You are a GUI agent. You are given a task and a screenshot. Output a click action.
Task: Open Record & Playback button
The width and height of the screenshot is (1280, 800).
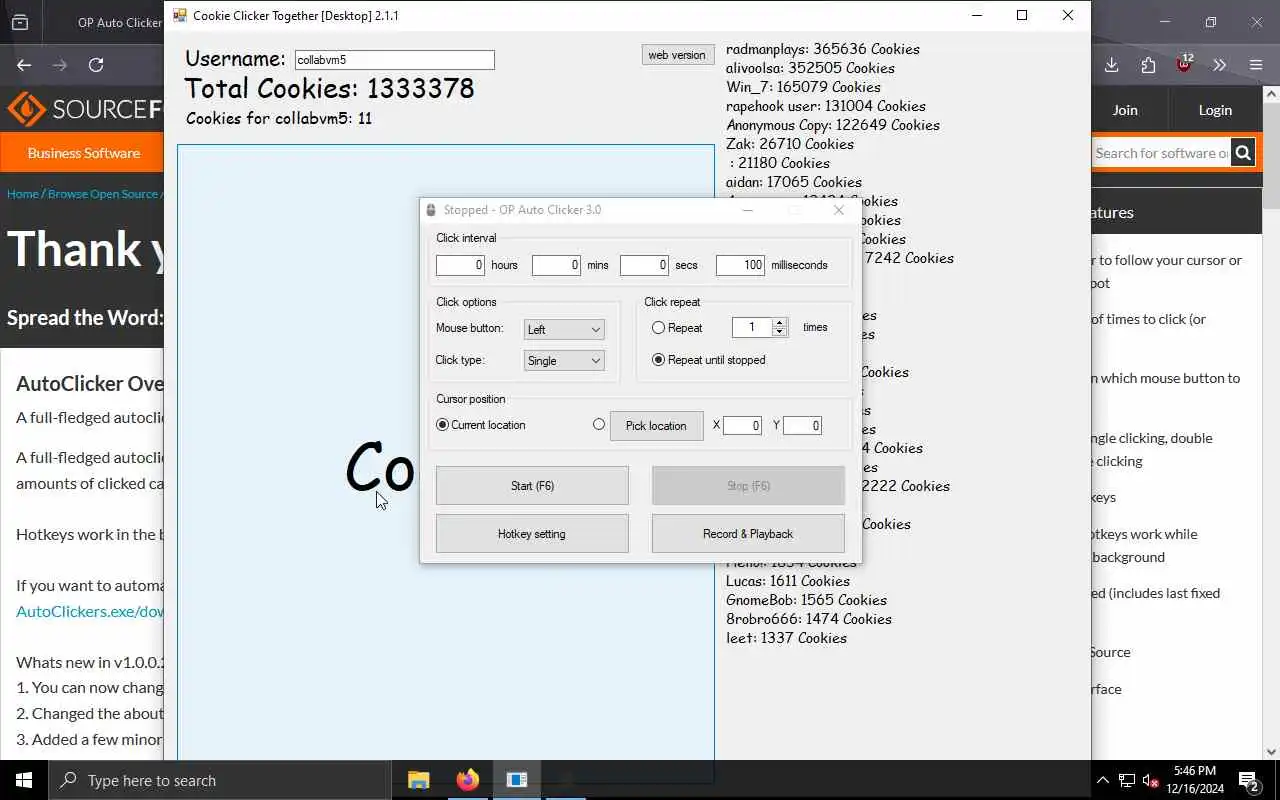pyautogui.click(x=748, y=533)
